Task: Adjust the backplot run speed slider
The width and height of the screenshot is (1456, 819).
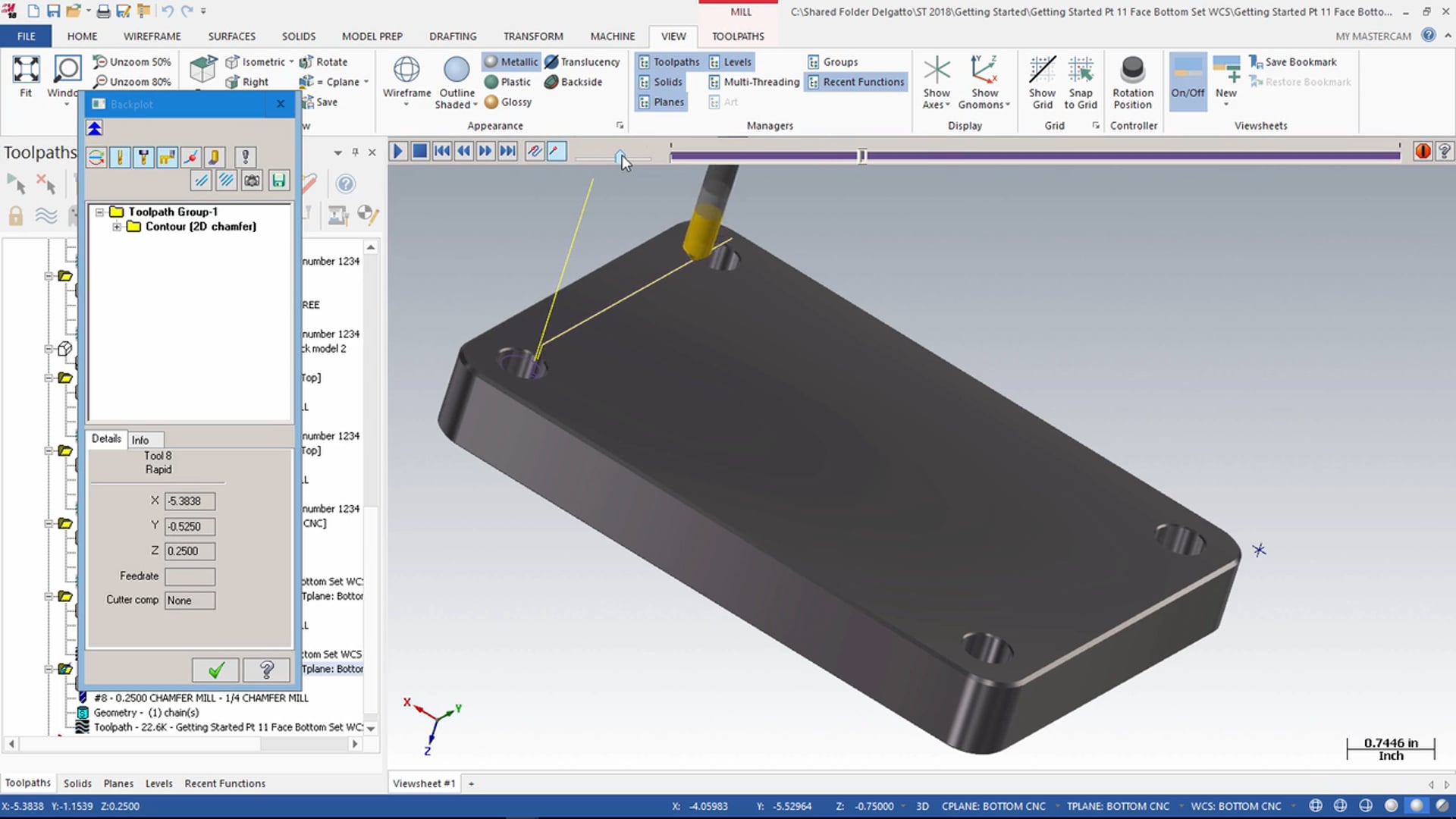Action: tap(620, 158)
